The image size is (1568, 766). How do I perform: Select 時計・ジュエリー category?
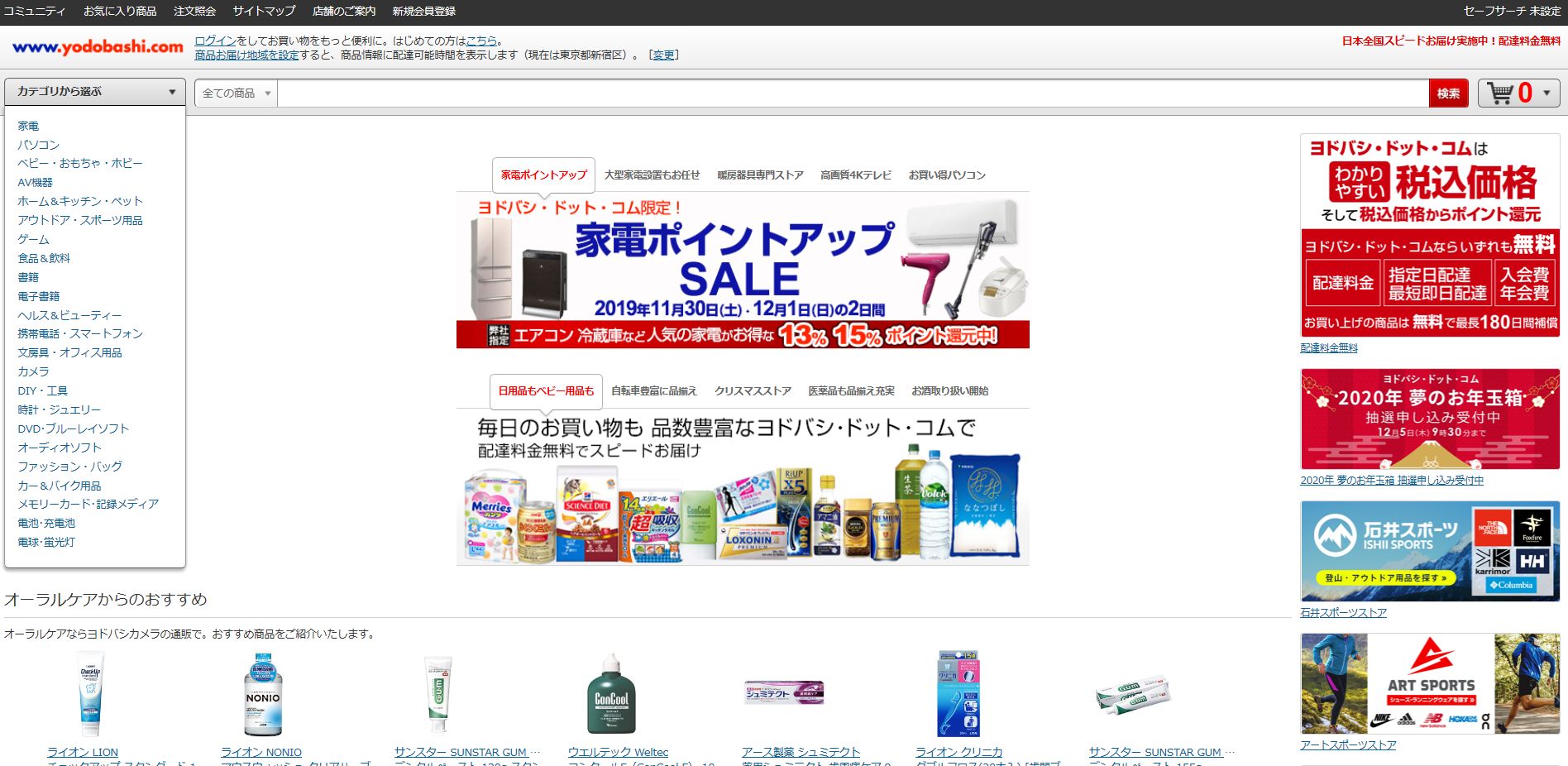tap(60, 409)
